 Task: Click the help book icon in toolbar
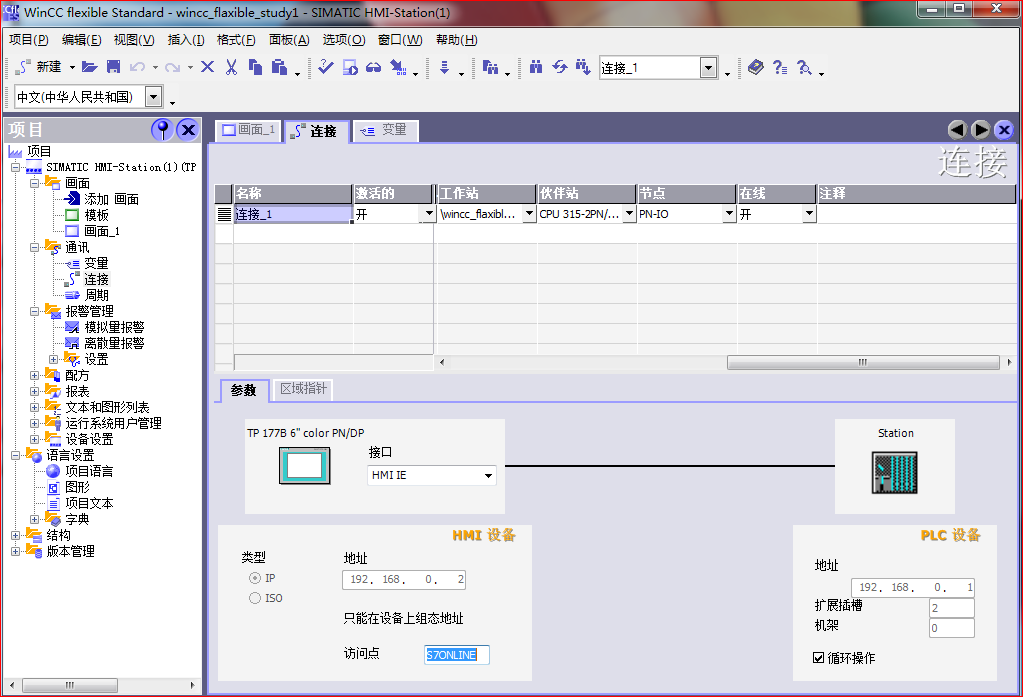[x=756, y=67]
